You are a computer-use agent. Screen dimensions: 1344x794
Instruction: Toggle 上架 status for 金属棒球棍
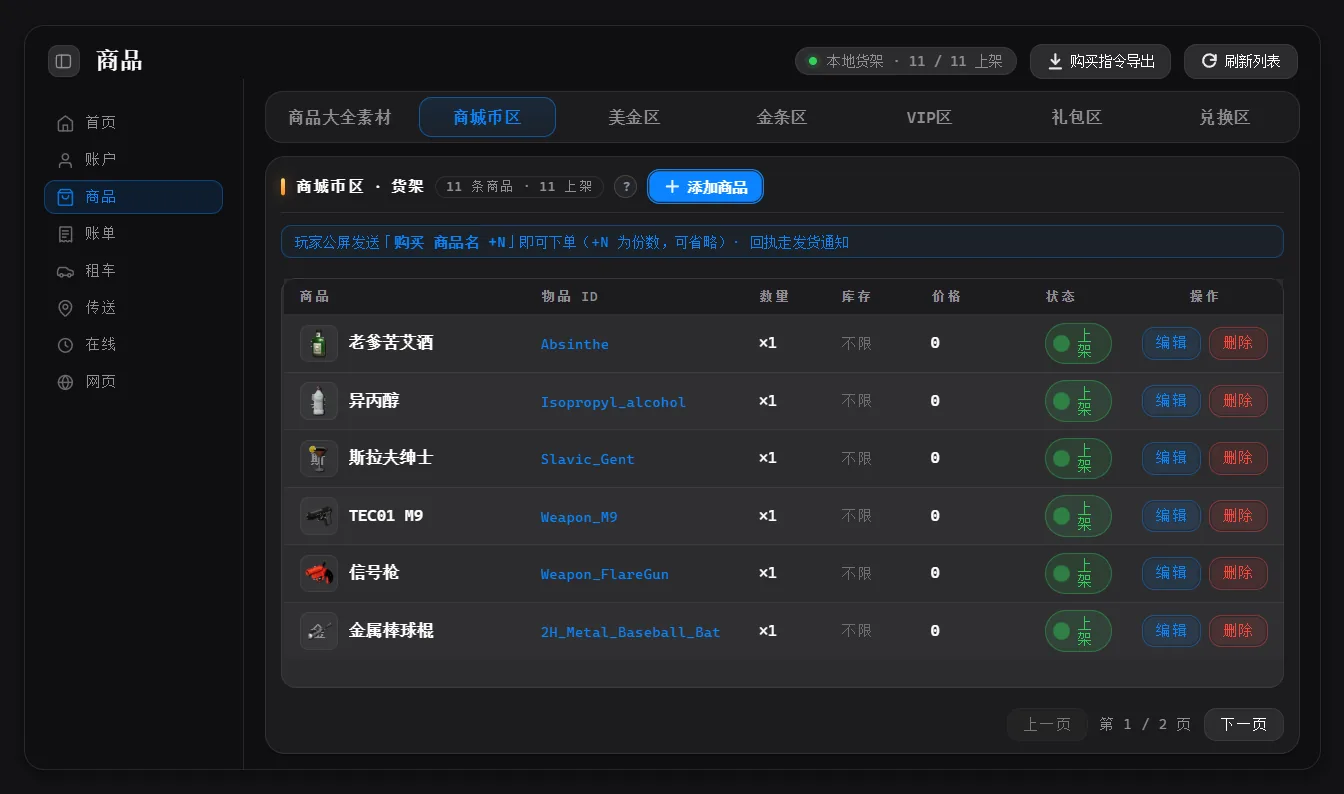tap(1078, 631)
